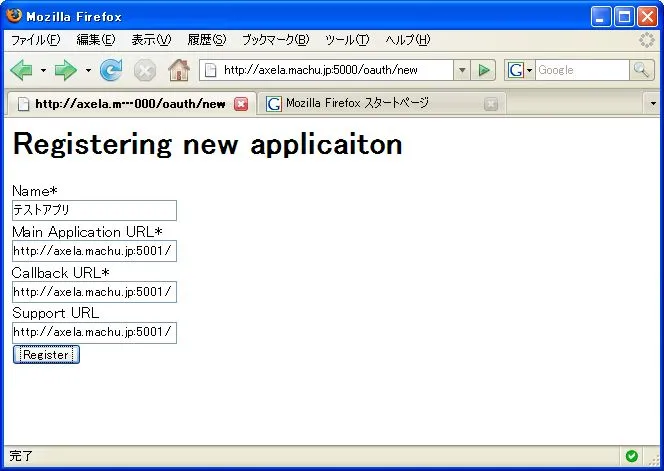Focus the Google search box
The height and width of the screenshot is (471, 664).
[x=582, y=70]
